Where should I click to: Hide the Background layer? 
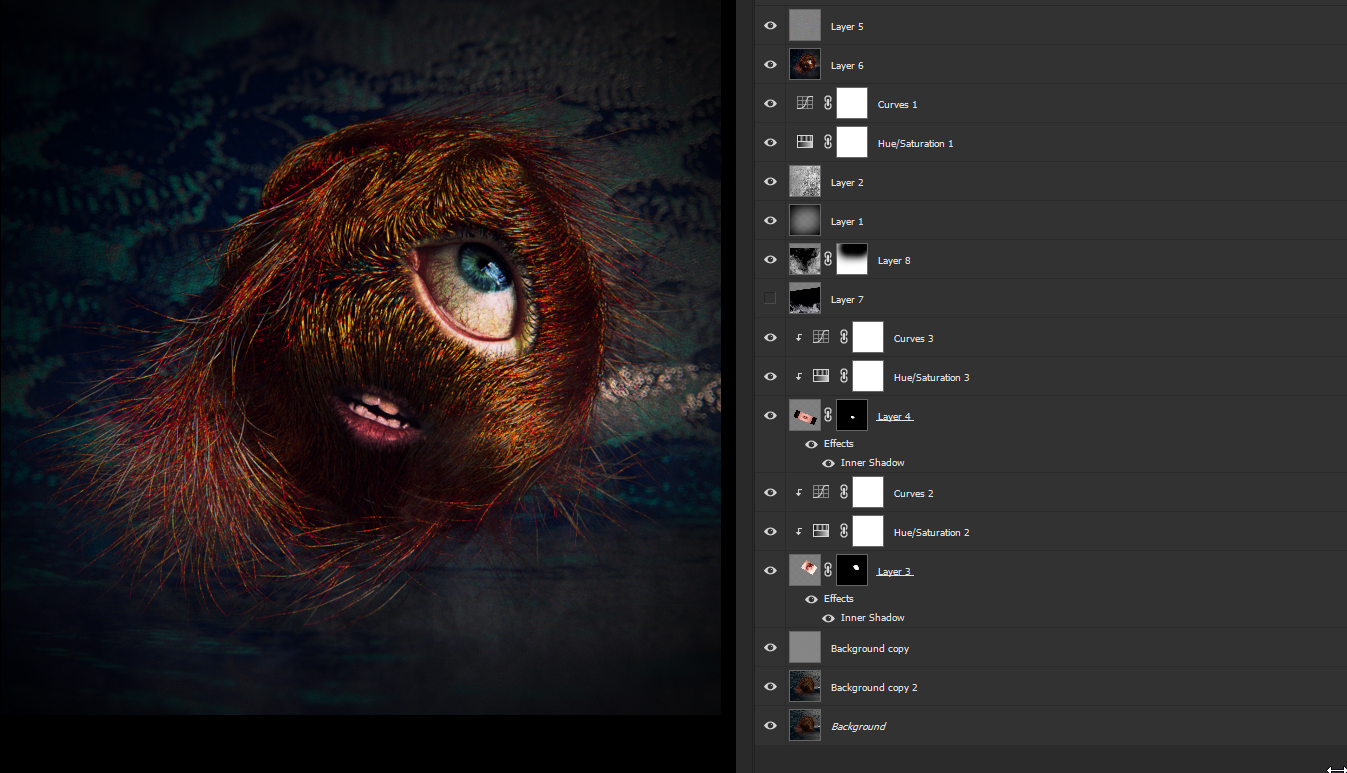click(770, 725)
